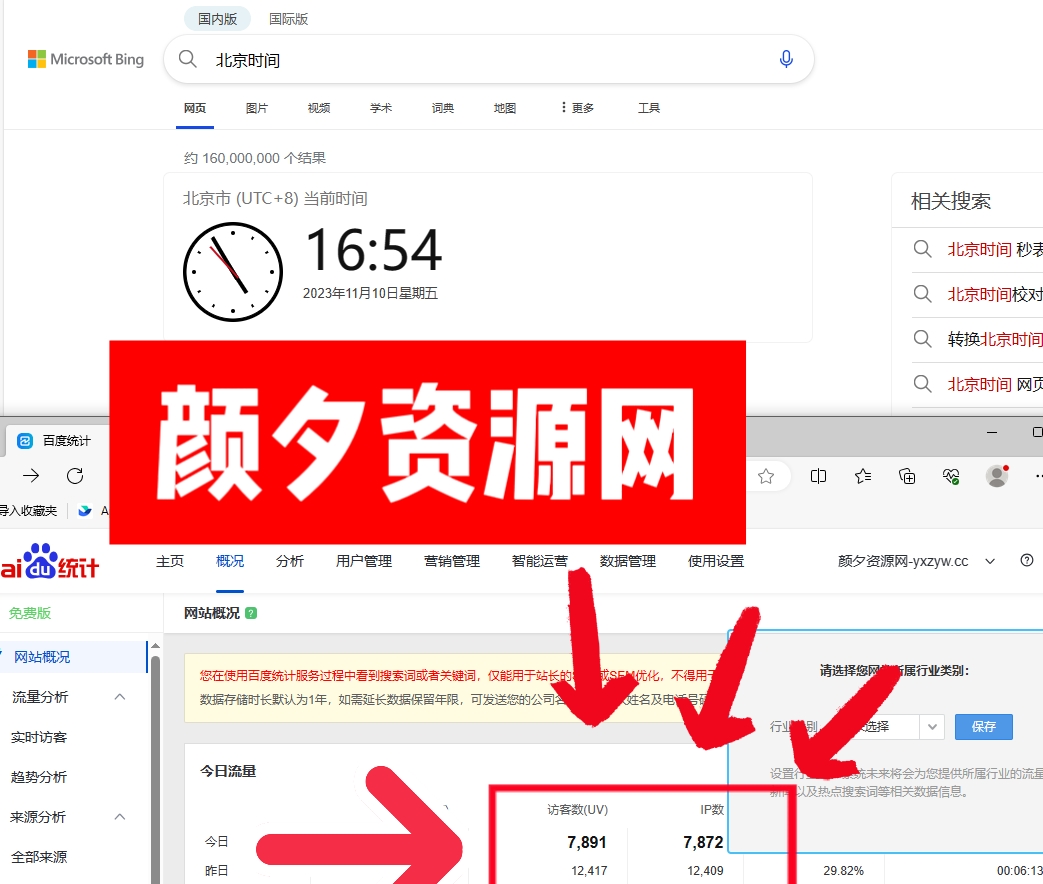1043x884 pixels.
Task: Switch to the 国际版 tab
Action: (288, 18)
